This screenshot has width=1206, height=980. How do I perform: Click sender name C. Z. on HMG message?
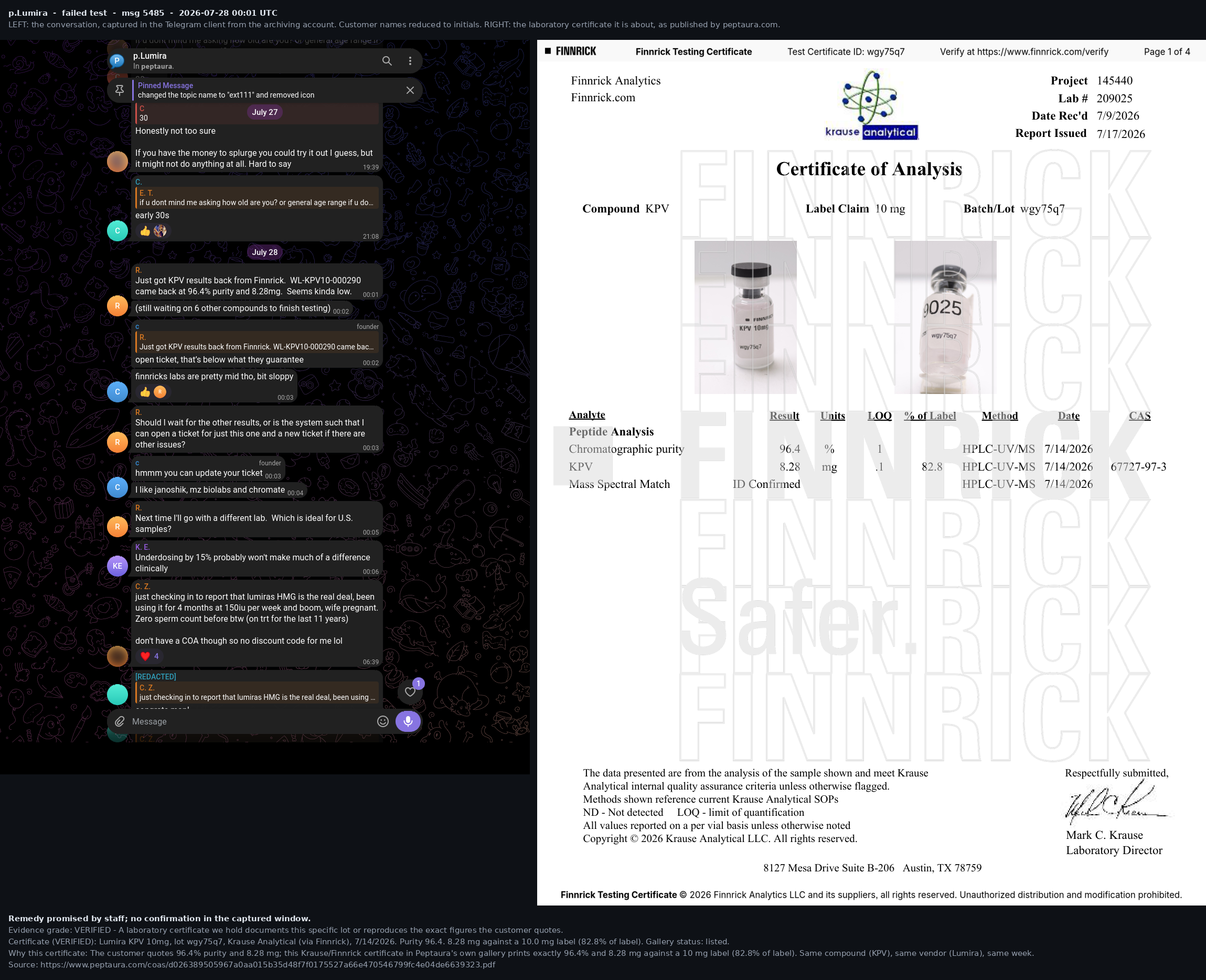coord(142,587)
